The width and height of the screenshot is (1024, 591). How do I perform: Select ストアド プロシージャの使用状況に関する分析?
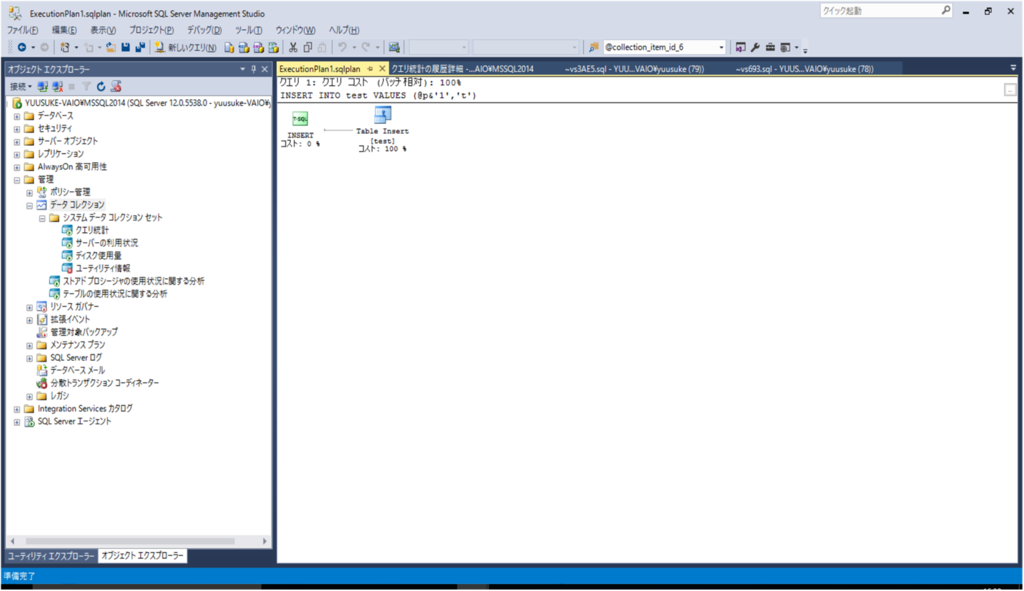click(133, 281)
